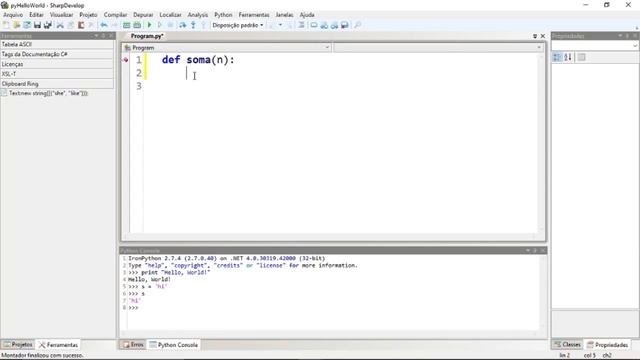Open the Ferramentas panel options dropdown arrow
The image size is (640, 360).
[96, 36]
